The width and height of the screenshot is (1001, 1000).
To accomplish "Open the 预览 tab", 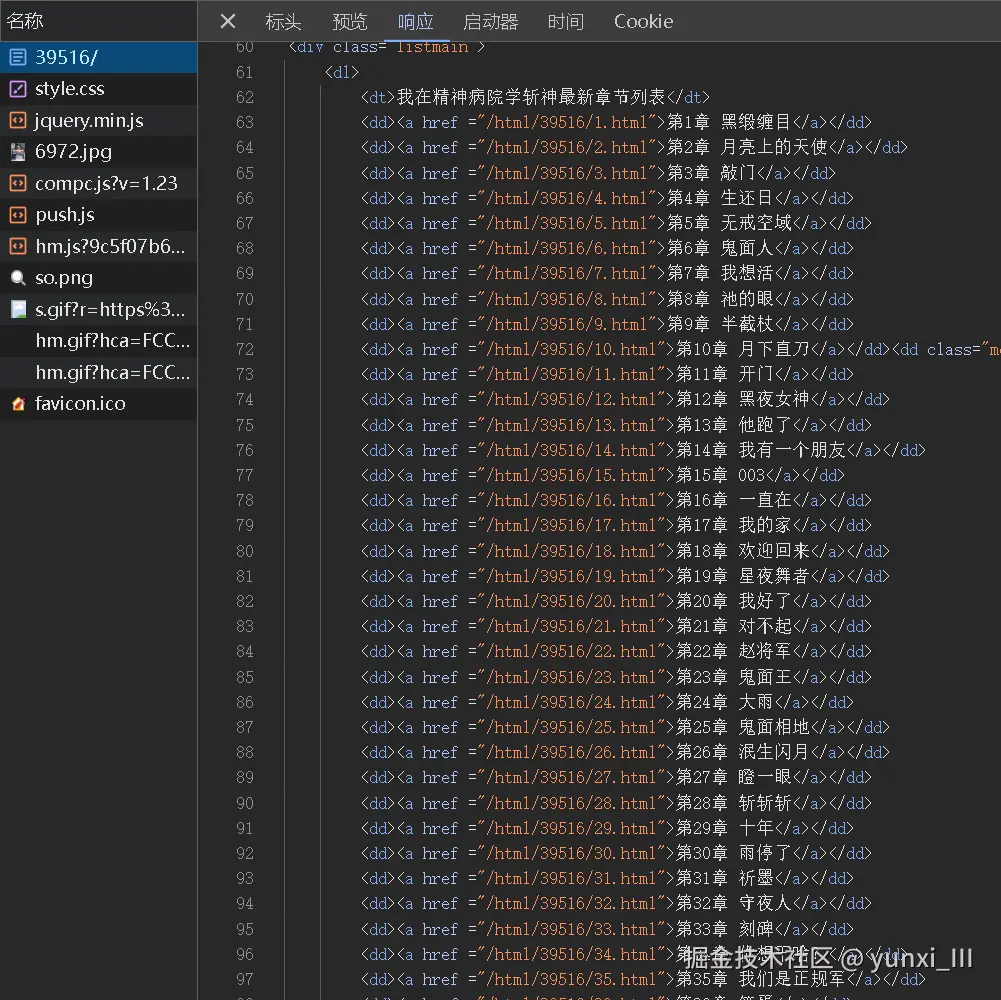I will (x=349, y=21).
